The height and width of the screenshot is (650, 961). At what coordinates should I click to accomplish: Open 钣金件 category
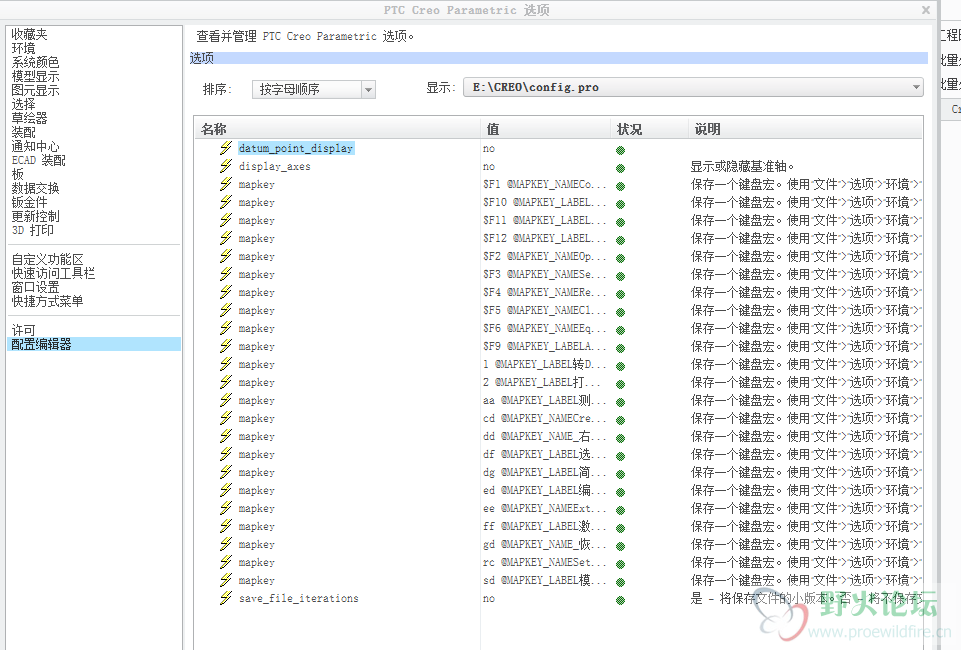29,202
